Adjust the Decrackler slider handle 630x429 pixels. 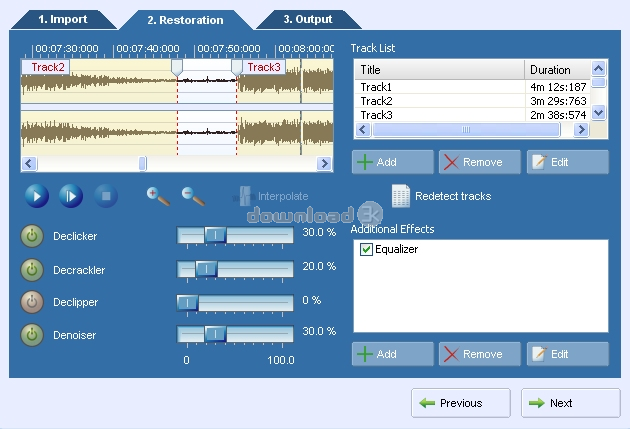[x=206, y=269]
